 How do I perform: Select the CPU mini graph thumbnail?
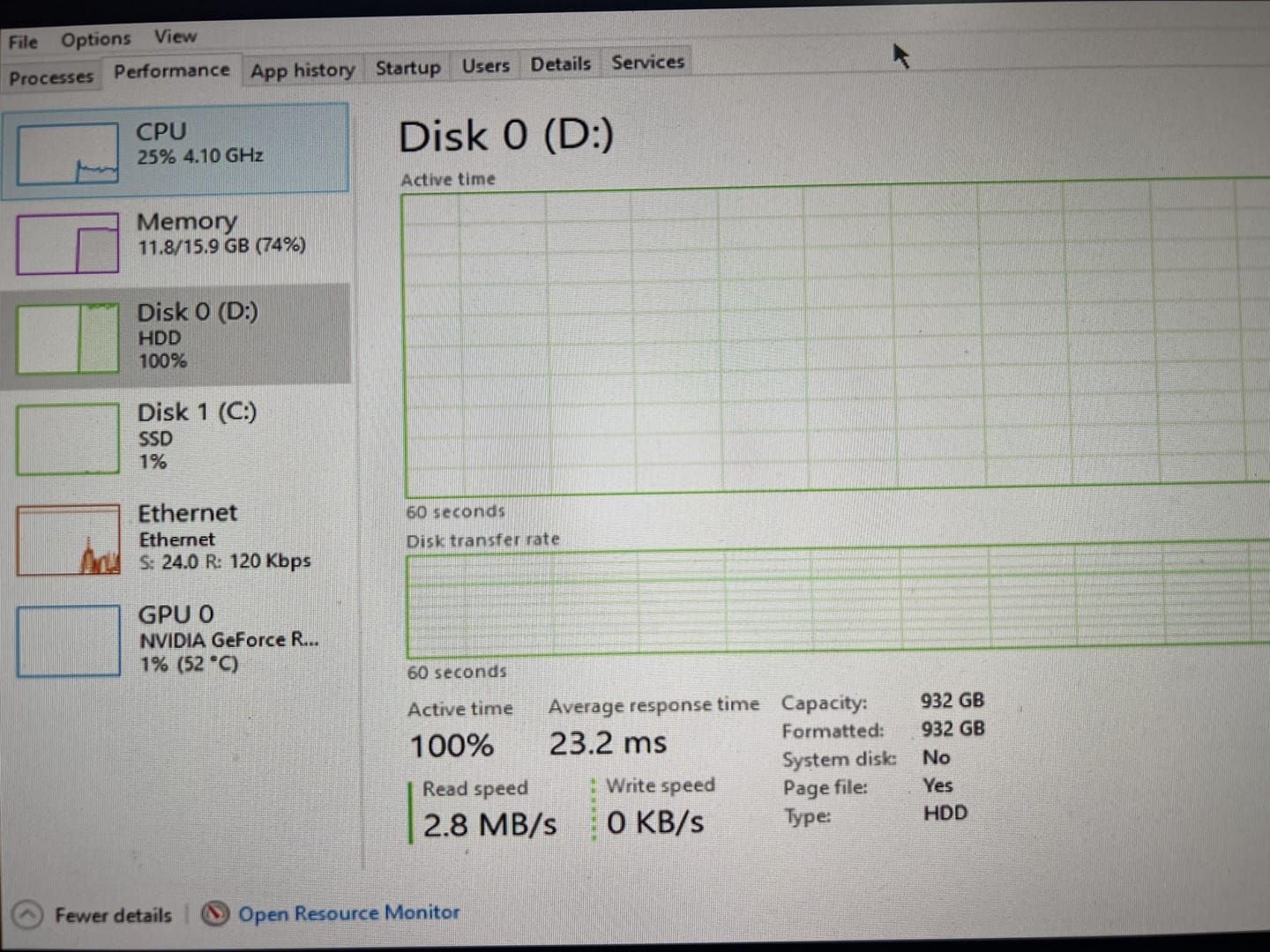coord(68,154)
